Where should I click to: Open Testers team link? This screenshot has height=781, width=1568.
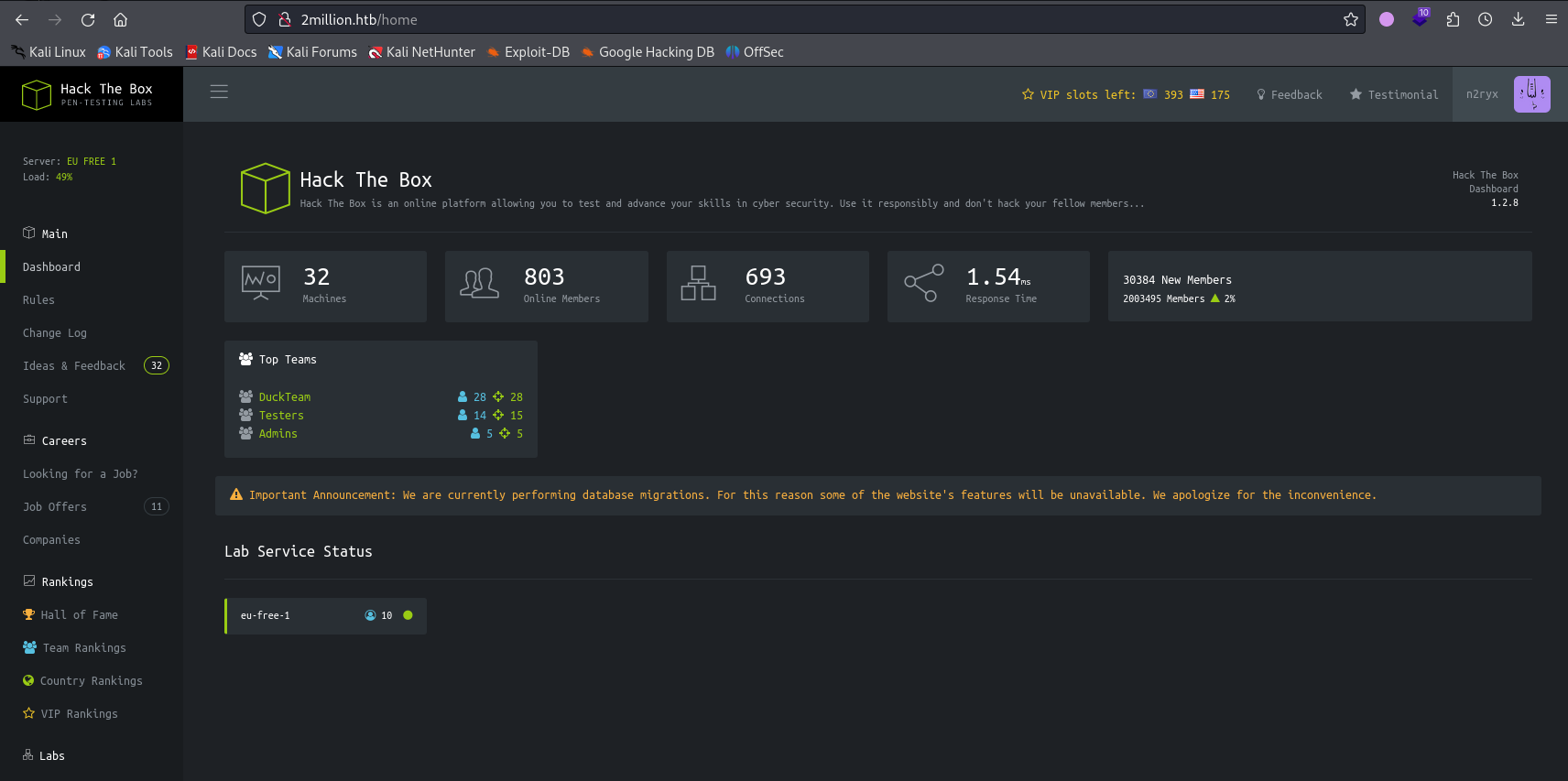(x=281, y=415)
